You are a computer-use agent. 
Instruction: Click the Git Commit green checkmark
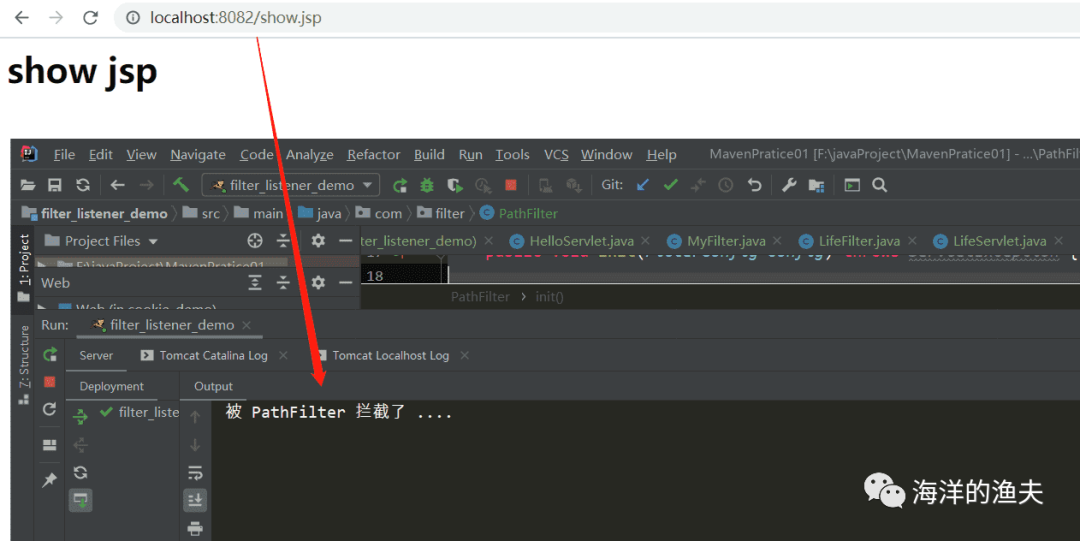[x=670, y=185]
